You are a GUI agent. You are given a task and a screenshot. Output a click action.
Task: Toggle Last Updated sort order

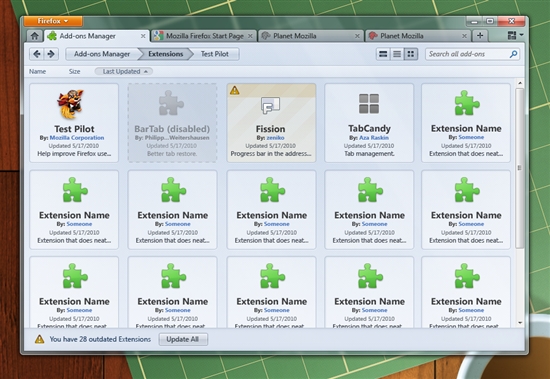[124, 72]
